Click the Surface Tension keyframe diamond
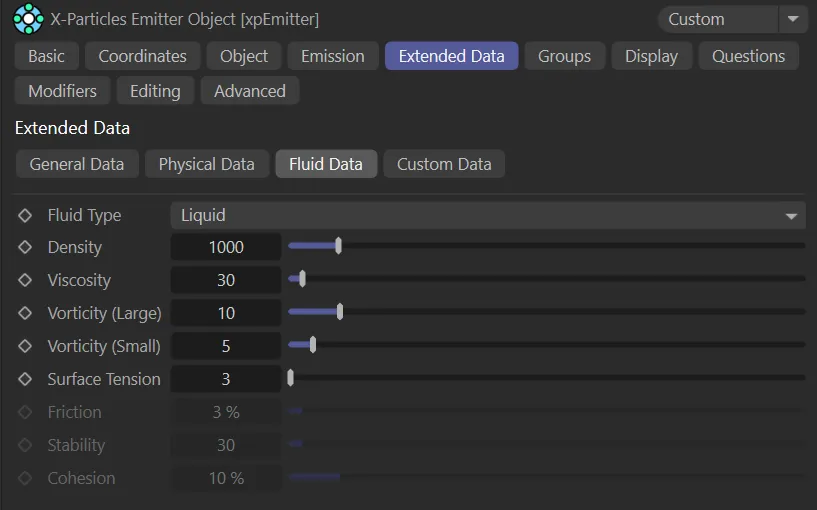817x510 pixels. click(25, 380)
